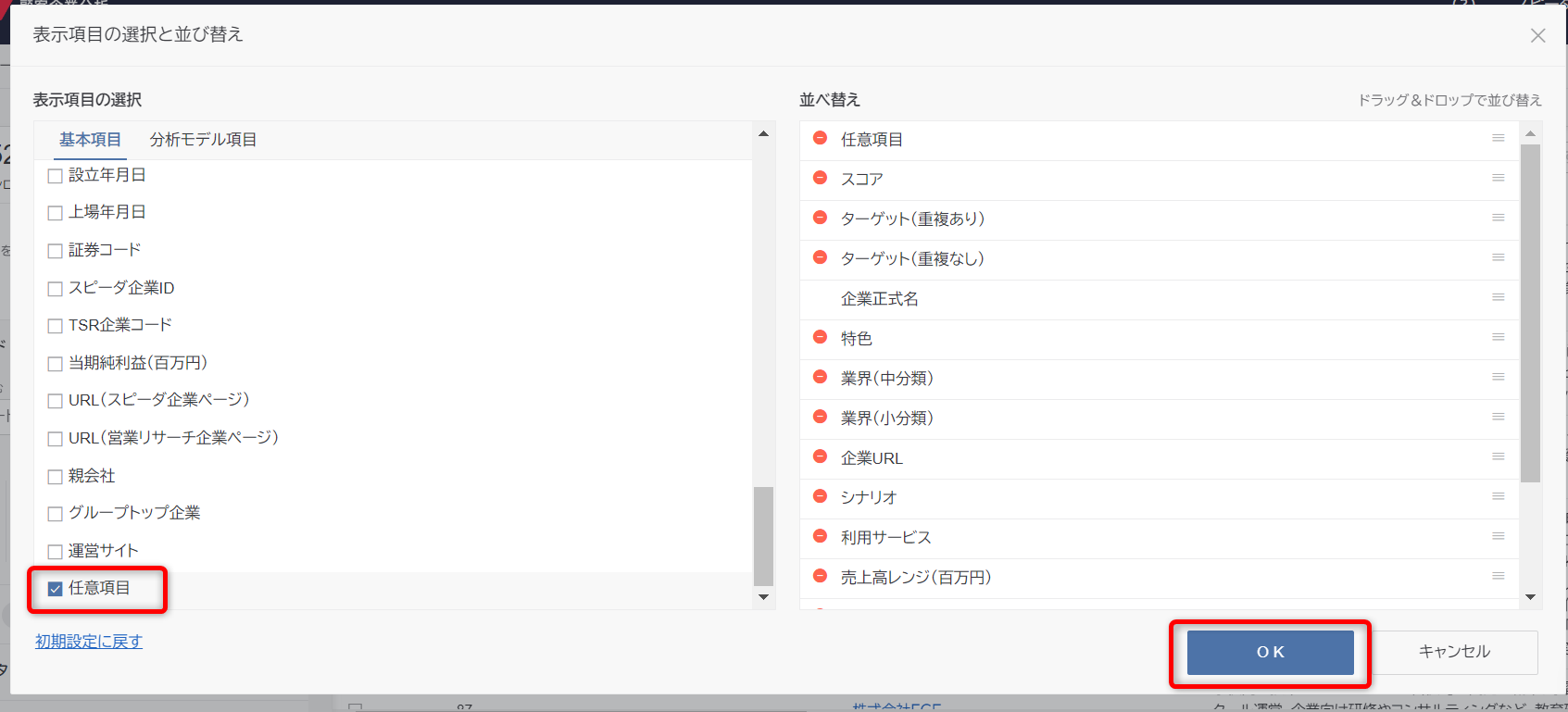Click the left list scroll-up arrow

coord(763,134)
